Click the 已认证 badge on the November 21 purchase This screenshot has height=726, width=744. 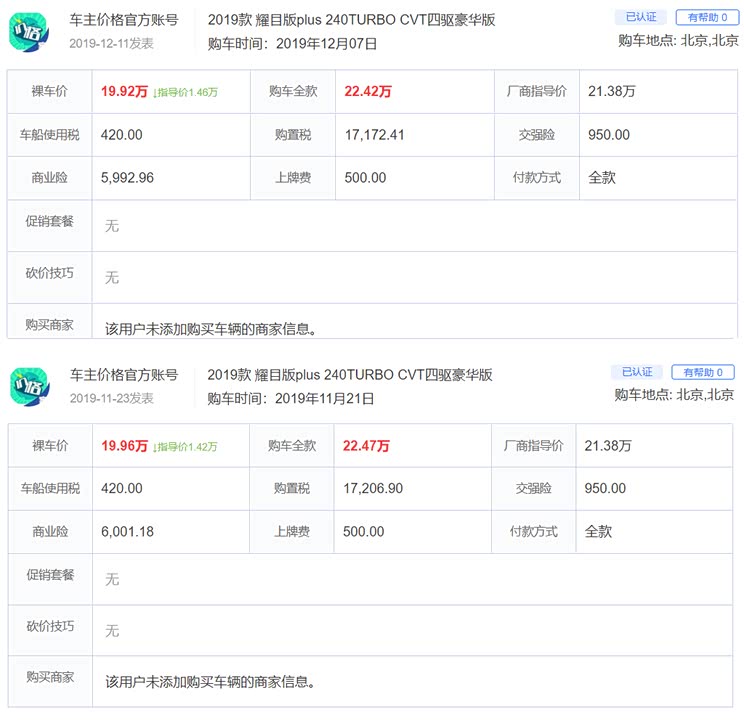(637, 372)
